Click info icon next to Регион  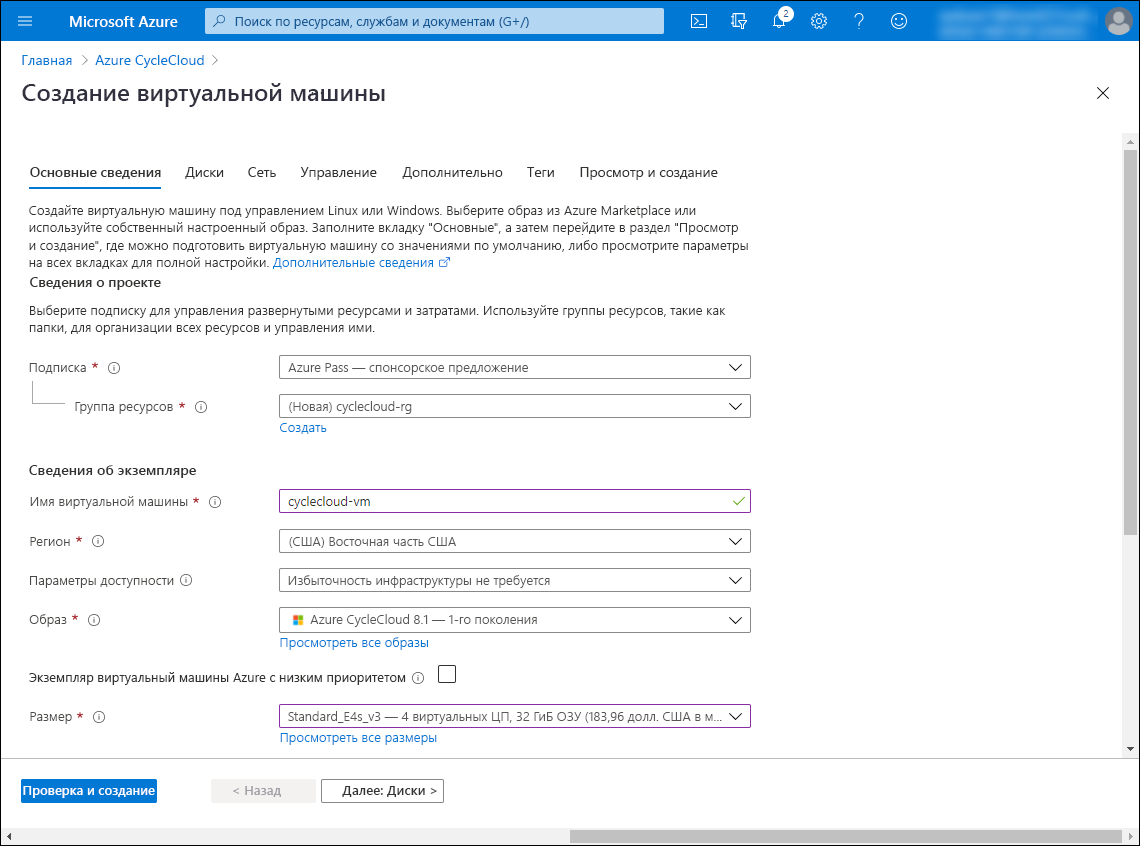coord(98,541)
